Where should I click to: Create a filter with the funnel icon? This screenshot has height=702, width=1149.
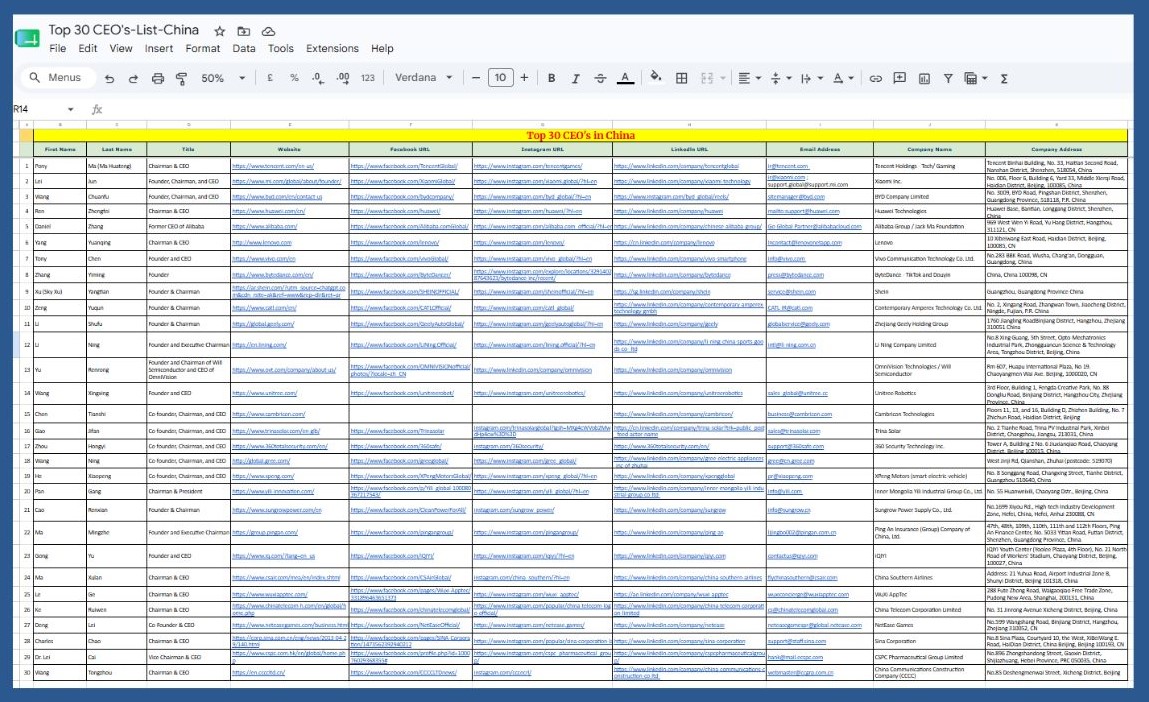pos(947,78)
